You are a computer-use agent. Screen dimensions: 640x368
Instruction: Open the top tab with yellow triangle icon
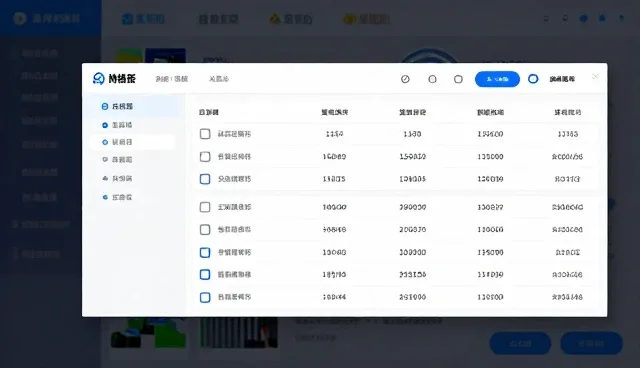pyautogui.click(x=291, y=19)
